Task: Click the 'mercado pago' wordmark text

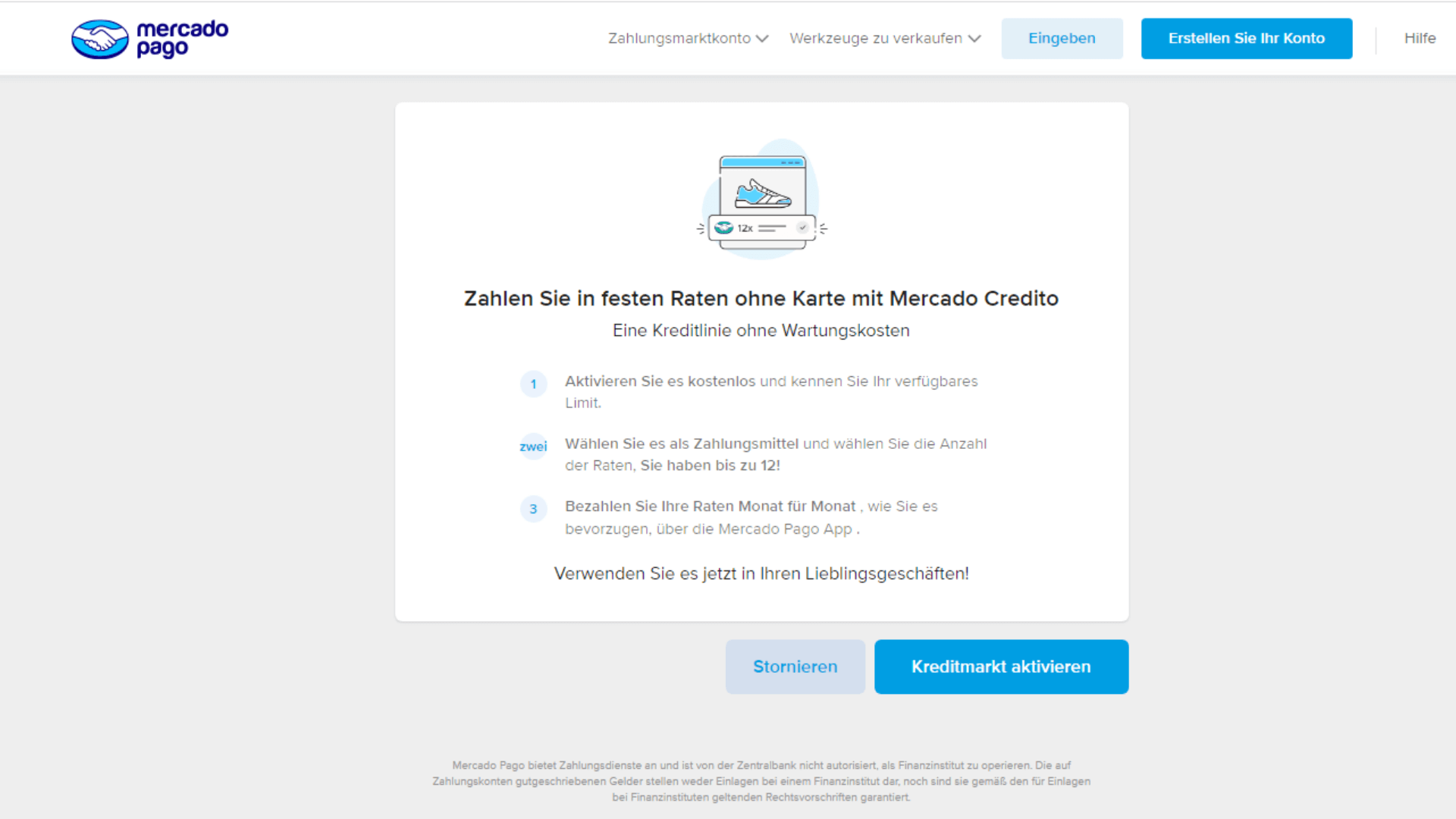Action: pos(182,39)
